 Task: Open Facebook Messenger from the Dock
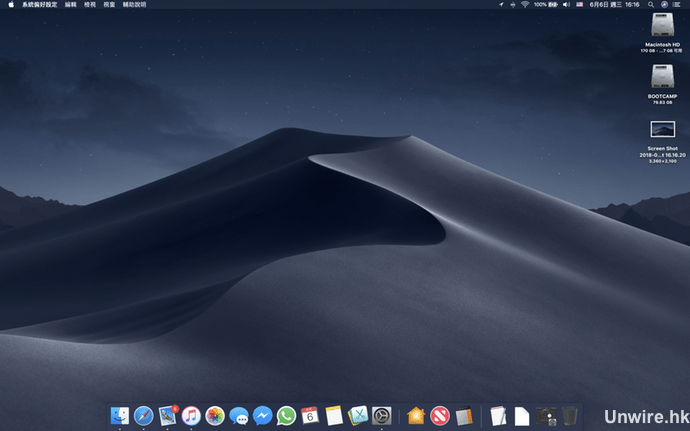tap(263, 416)
